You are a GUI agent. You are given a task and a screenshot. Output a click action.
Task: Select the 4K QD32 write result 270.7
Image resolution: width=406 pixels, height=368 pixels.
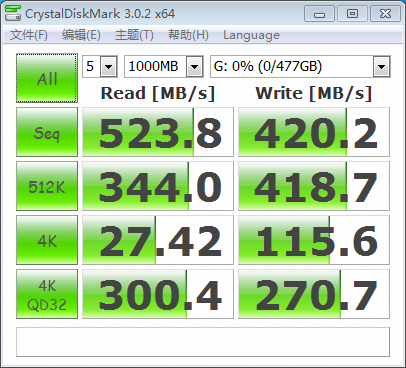(314, 294)
